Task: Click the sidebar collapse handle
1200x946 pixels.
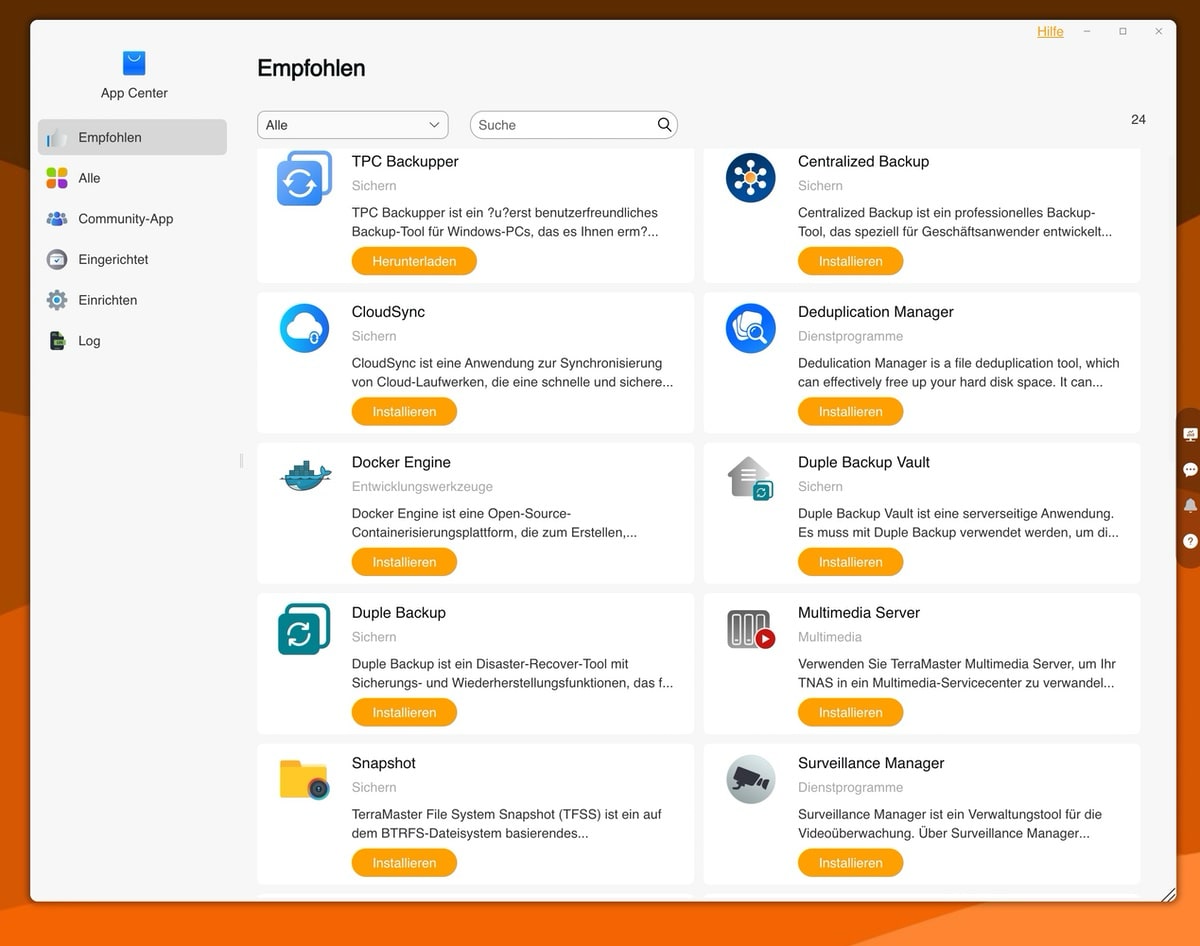Action: pos(241,461)
